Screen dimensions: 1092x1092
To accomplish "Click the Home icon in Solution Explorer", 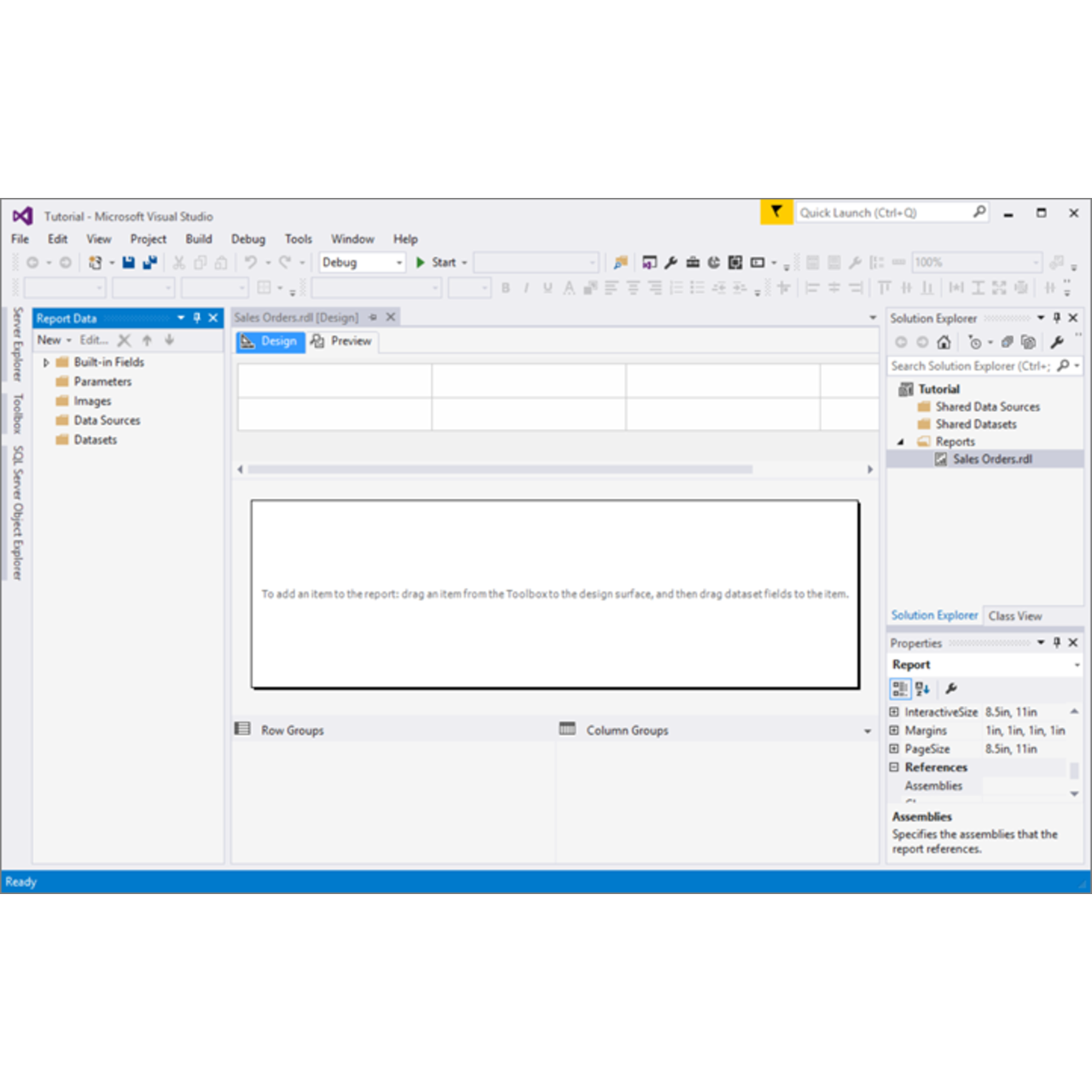I will tap(944, 342).
